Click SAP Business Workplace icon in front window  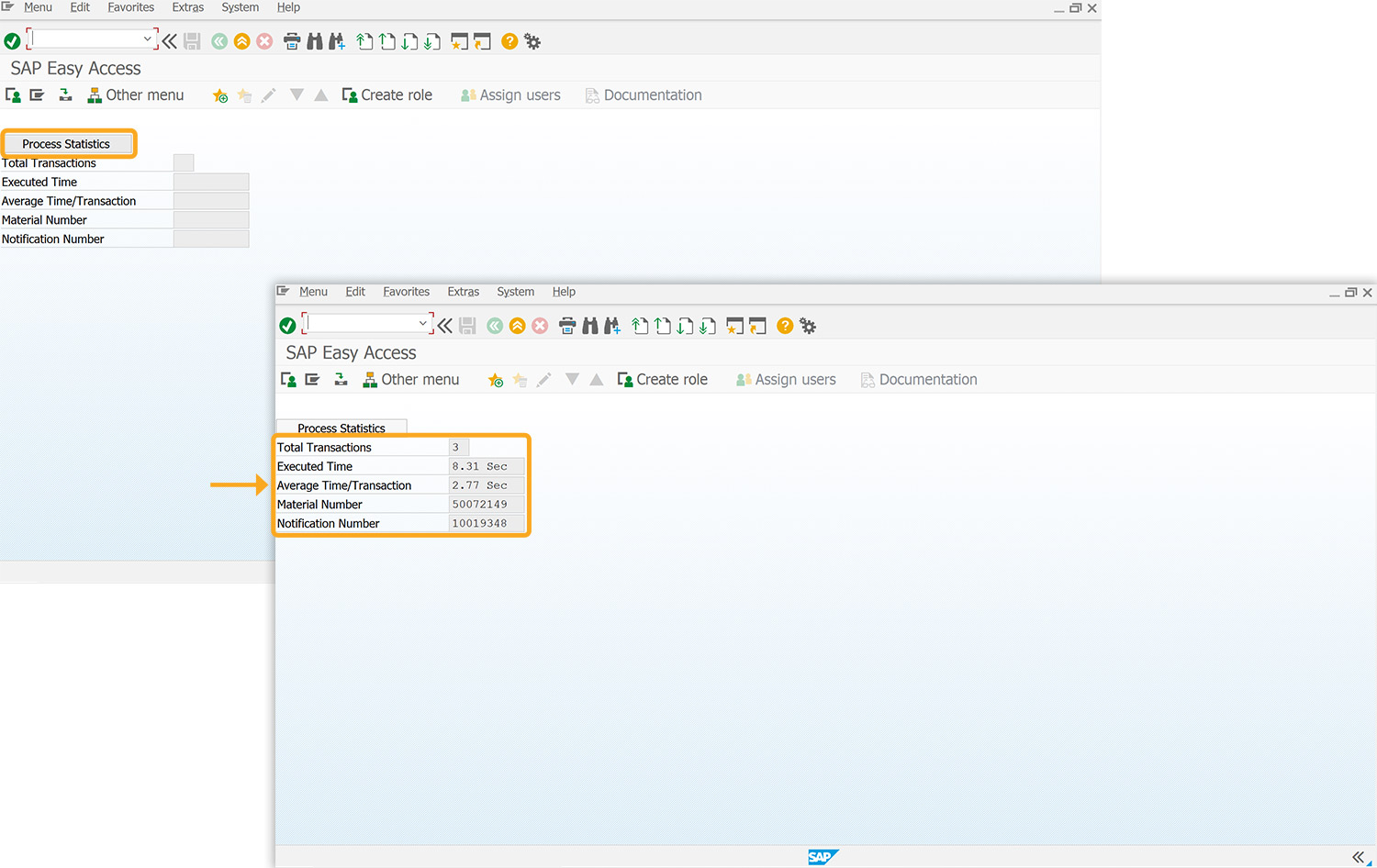click(x=341, y=380)
